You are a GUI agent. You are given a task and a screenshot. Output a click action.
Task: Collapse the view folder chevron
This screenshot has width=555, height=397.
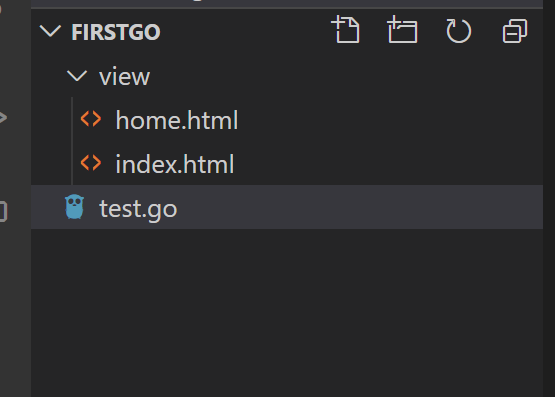point(77,76)
